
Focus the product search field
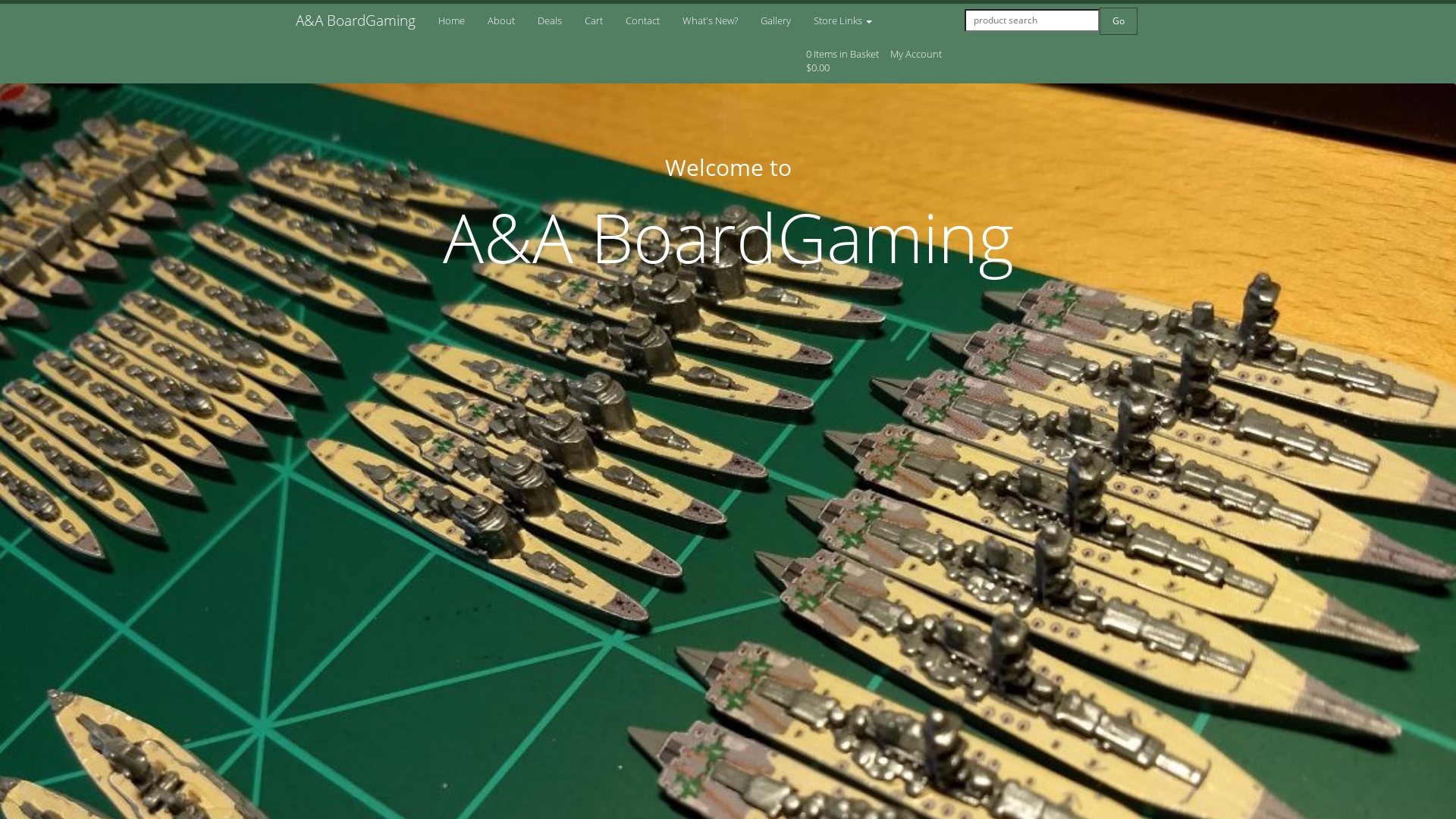[1031, 20]
